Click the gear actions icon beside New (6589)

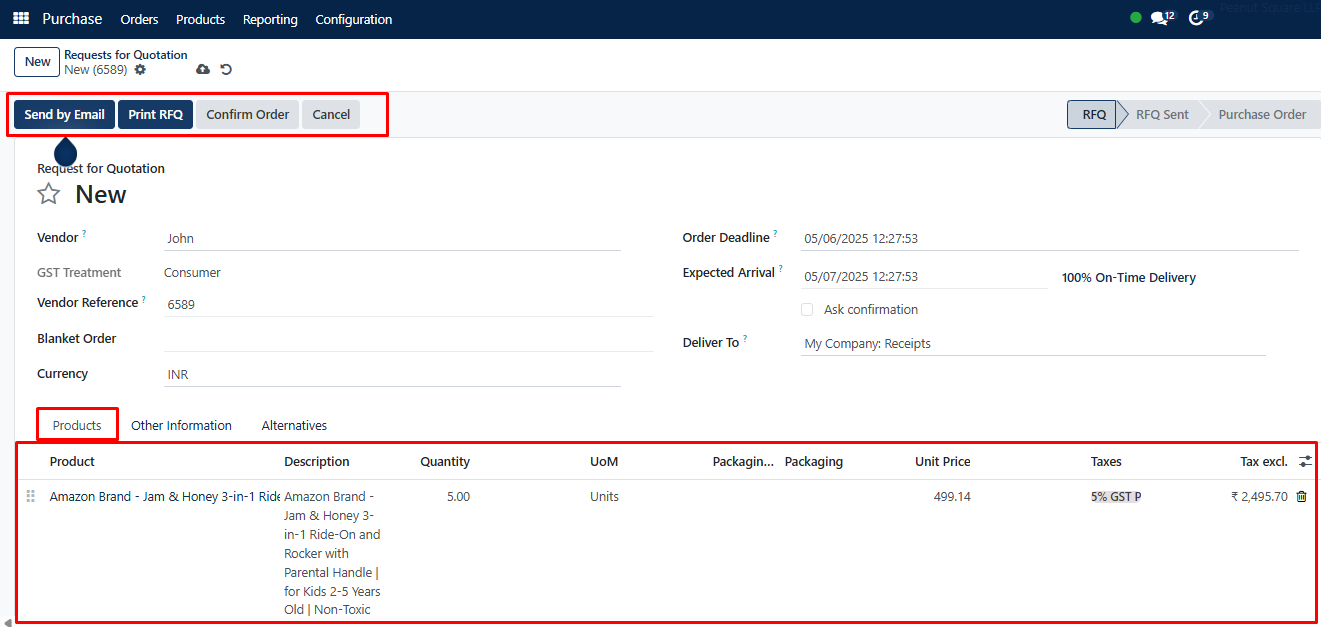point(140,70)
